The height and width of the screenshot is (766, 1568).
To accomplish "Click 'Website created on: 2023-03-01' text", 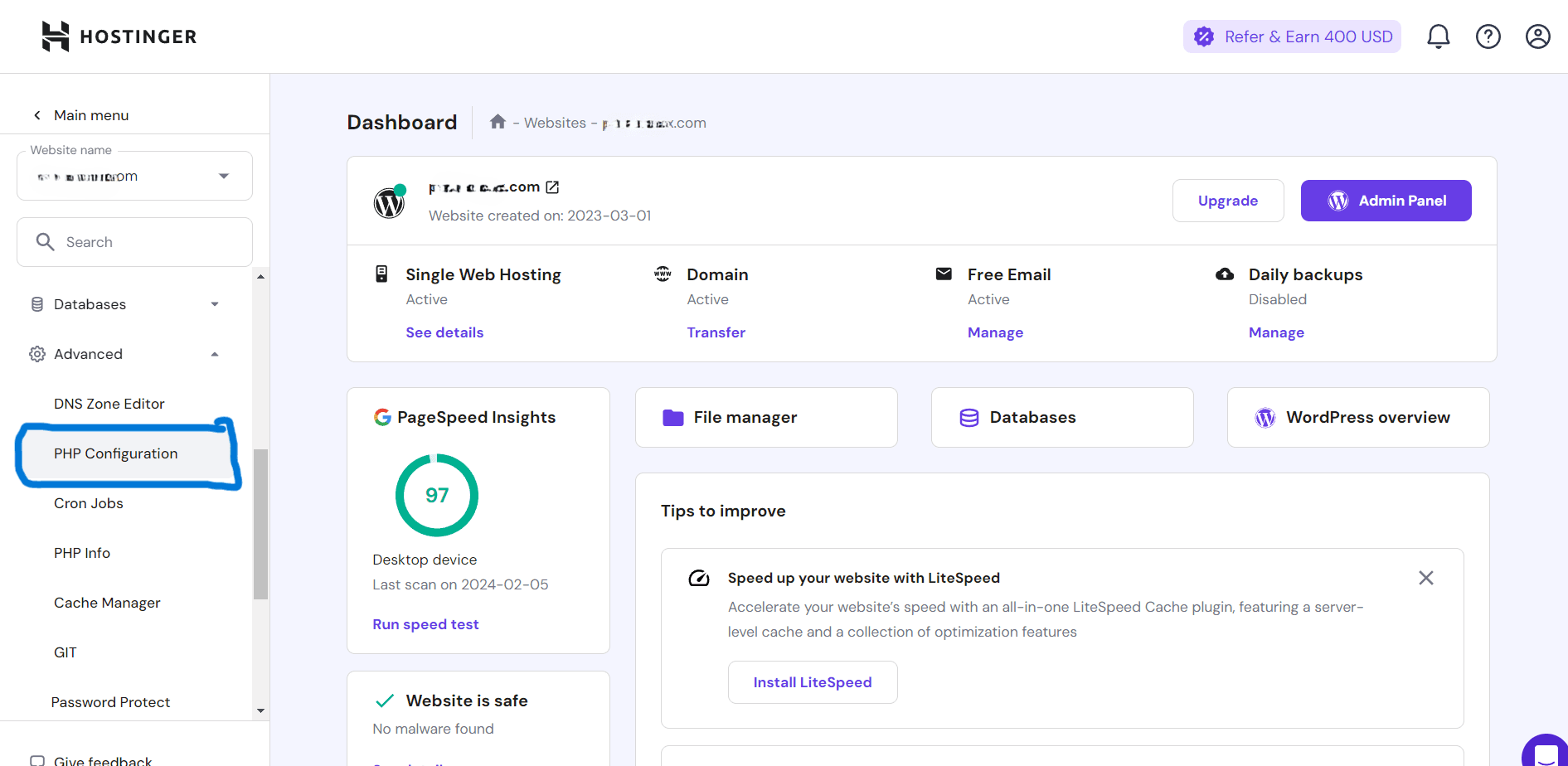I will click(x=540, y=216).
